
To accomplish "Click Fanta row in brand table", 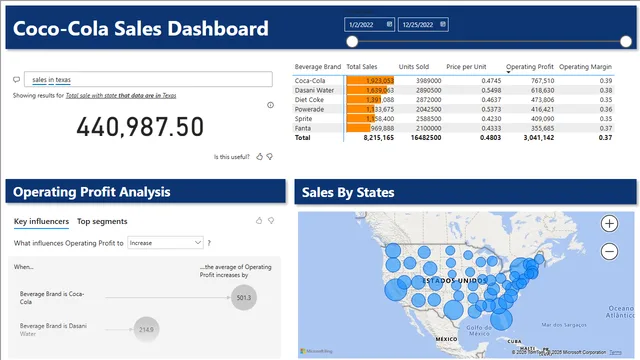I will [453, 128].
